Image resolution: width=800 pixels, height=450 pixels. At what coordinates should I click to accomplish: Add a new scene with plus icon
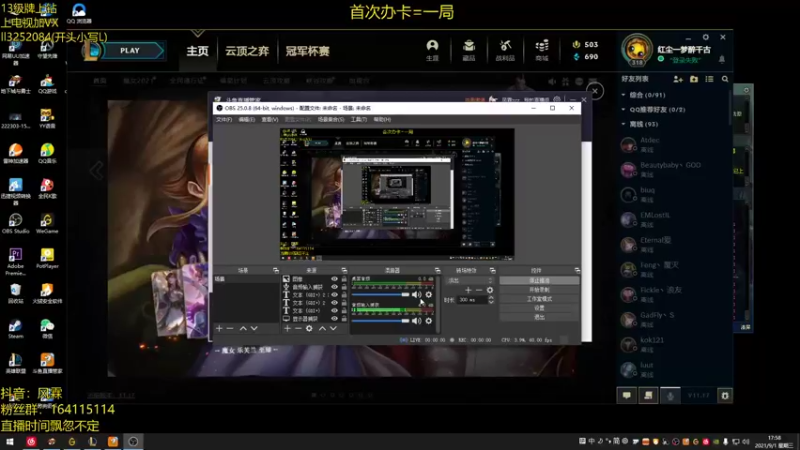[x=219, y=329]
